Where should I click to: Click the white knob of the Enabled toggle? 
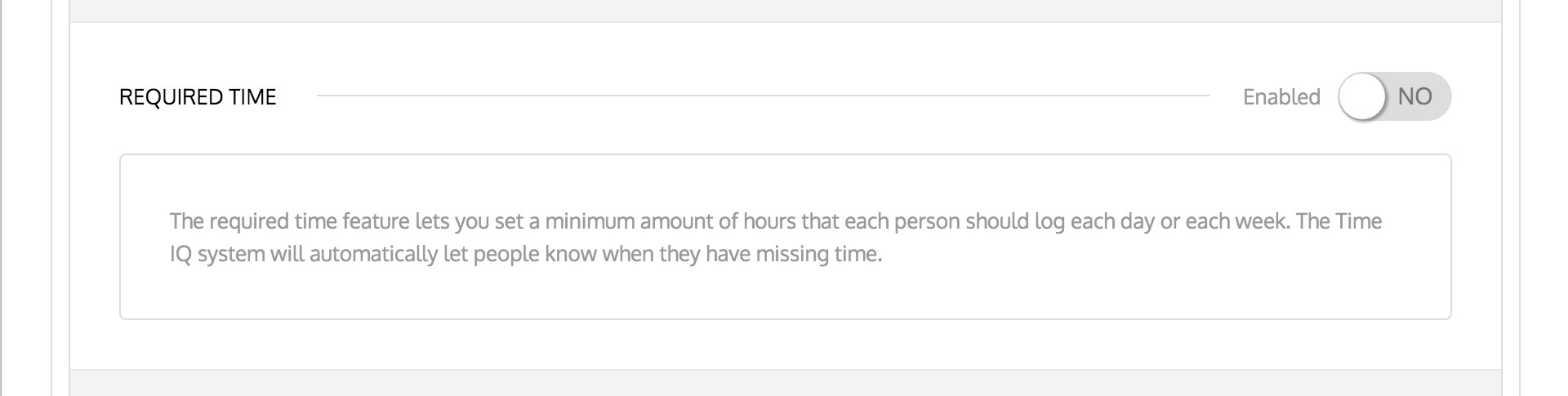click(x=1362, y=96)
